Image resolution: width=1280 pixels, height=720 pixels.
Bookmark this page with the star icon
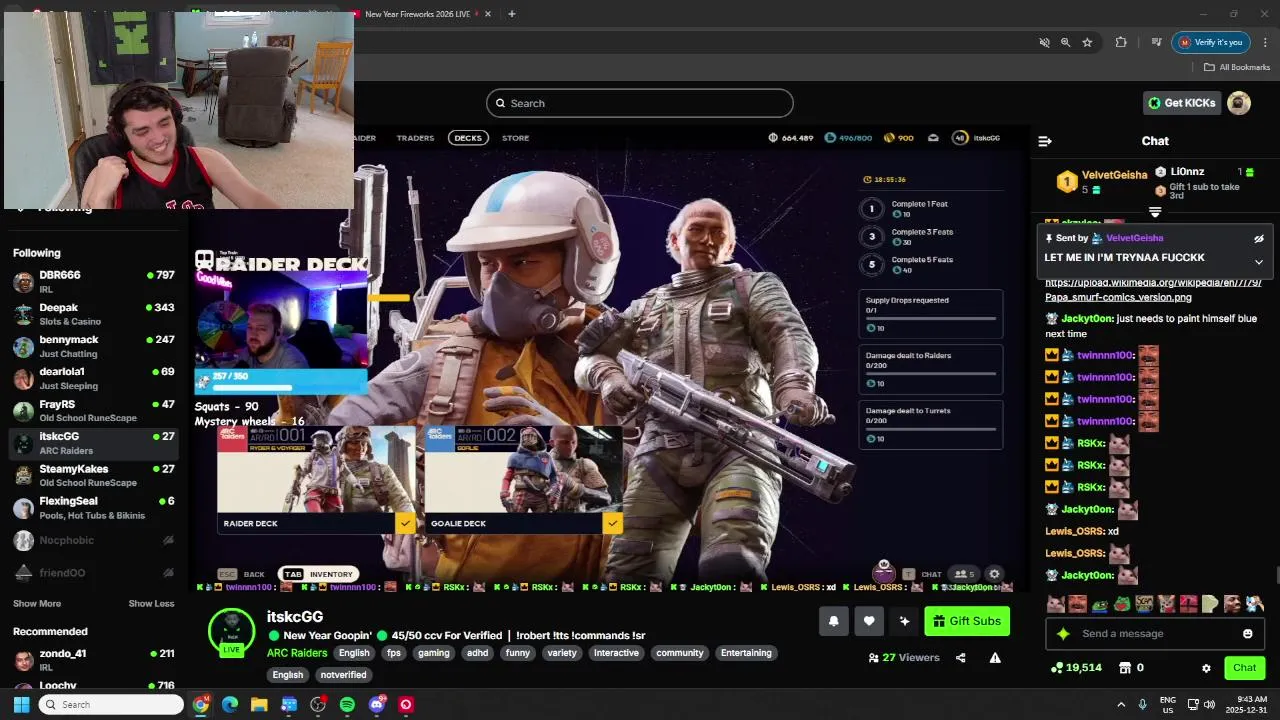[x=1087, y=42]
